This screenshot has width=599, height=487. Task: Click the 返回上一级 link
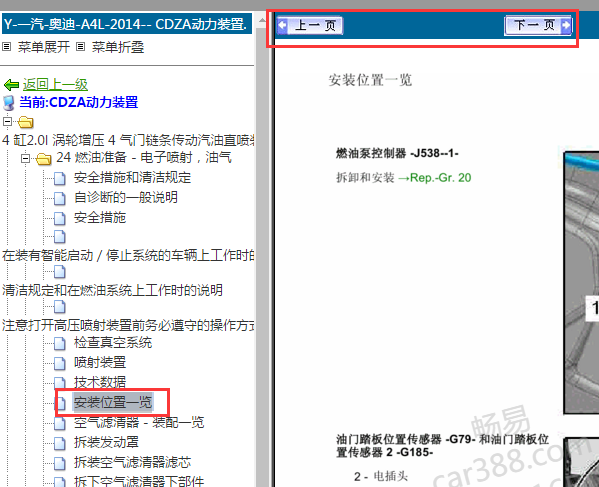click(x=55, y=84)
